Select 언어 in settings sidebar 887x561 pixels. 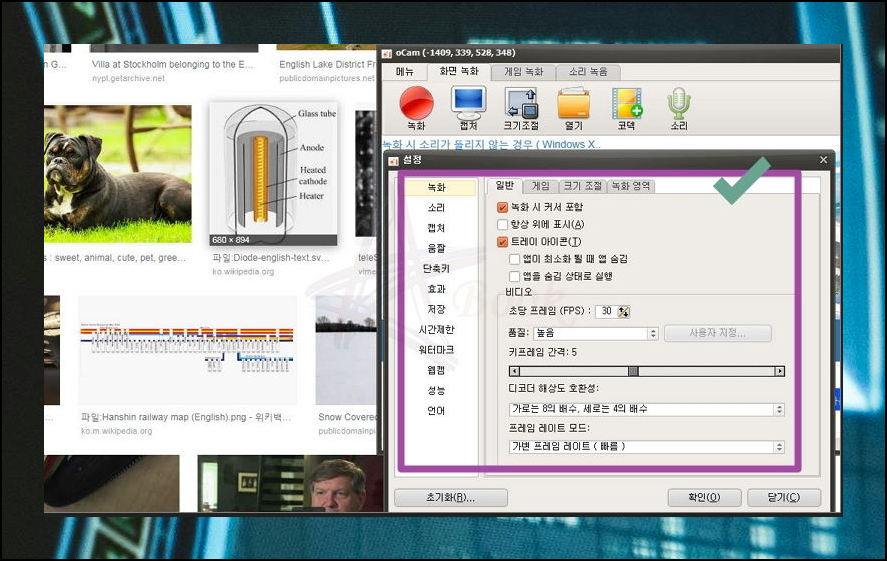(436, 411)
